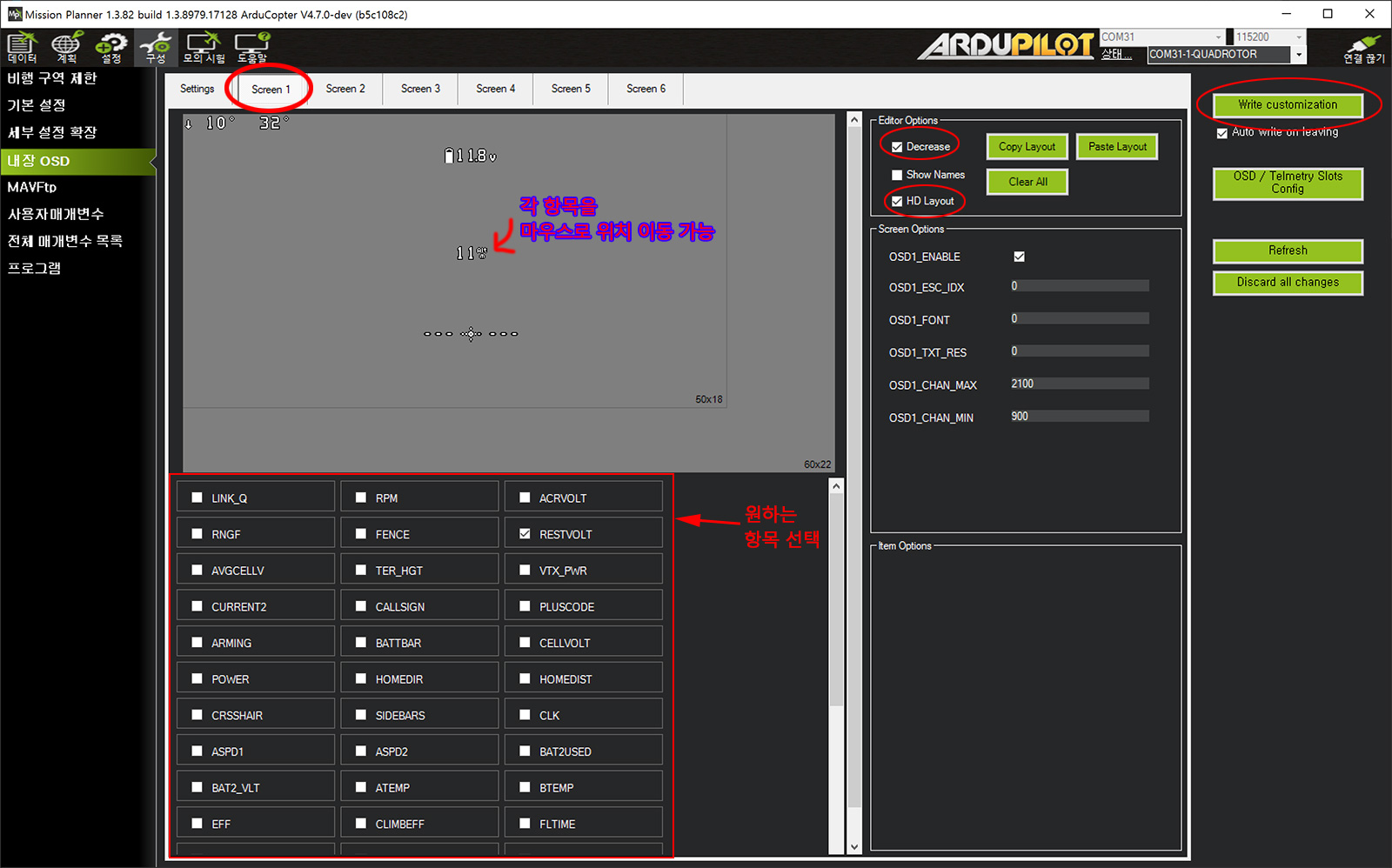This screenshot has width=1392, height=868.
Task: Open 기본 설정 in sidebar
Action: 37,105
